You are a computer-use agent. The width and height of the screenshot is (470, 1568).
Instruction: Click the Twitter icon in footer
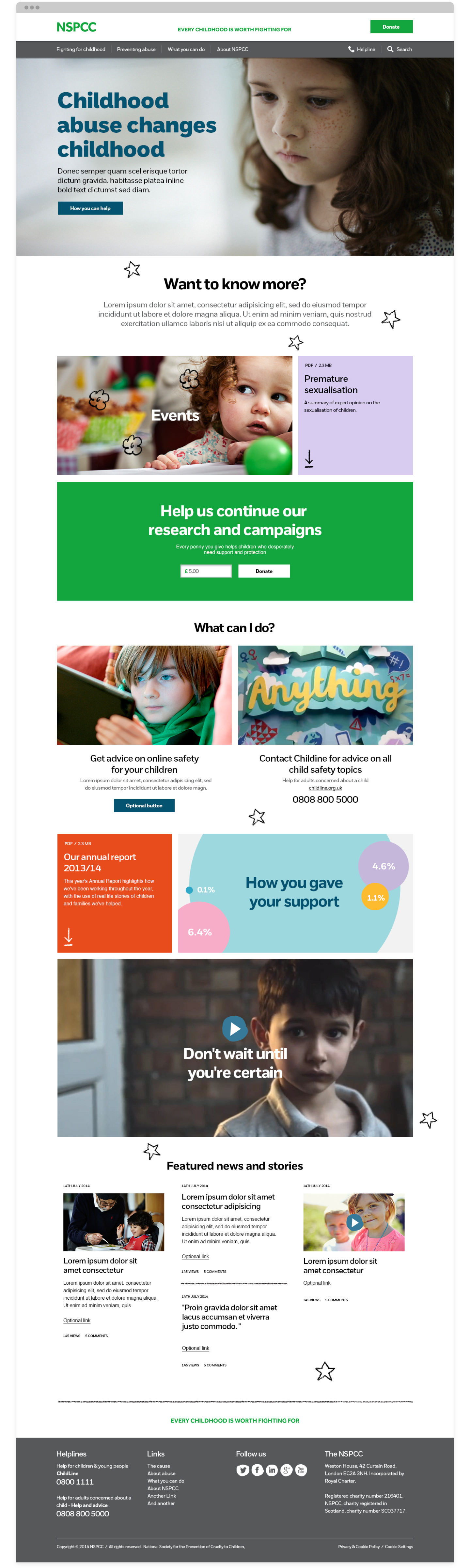tap(243, 1470)
